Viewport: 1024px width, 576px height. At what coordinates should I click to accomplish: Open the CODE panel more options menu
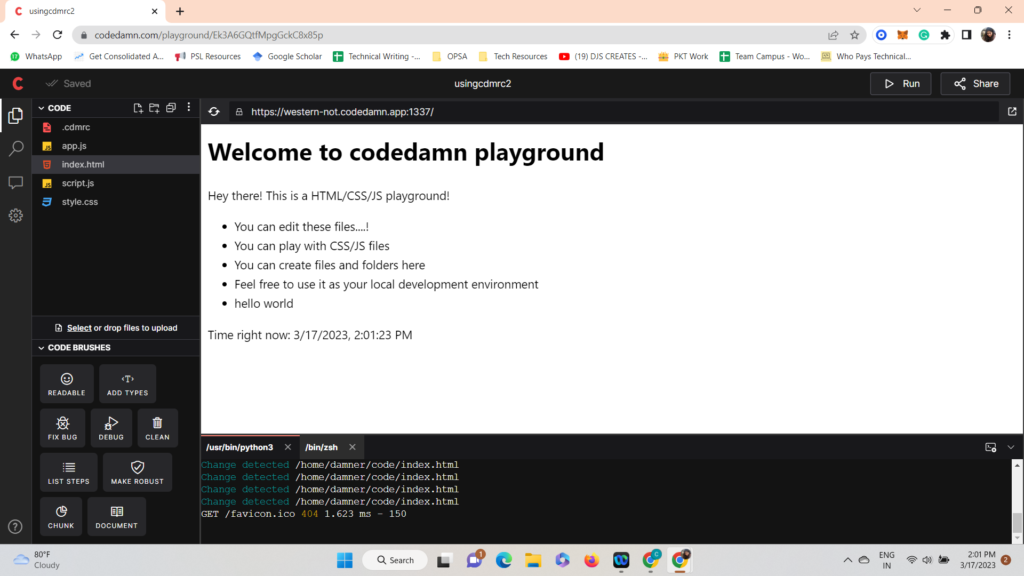coord(189,107)
